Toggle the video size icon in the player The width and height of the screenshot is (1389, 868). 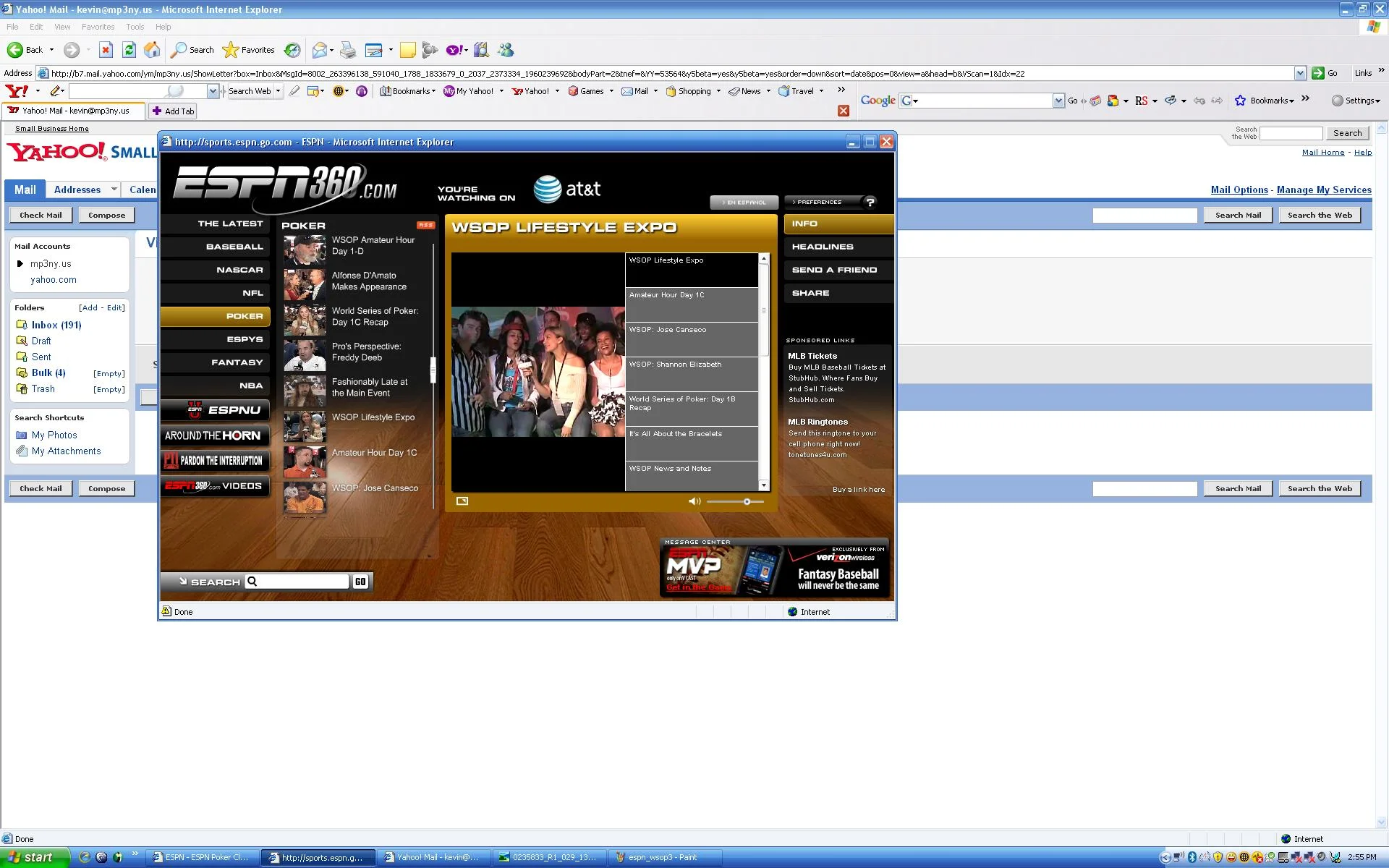pyautogui.click(x=462, y=501)
